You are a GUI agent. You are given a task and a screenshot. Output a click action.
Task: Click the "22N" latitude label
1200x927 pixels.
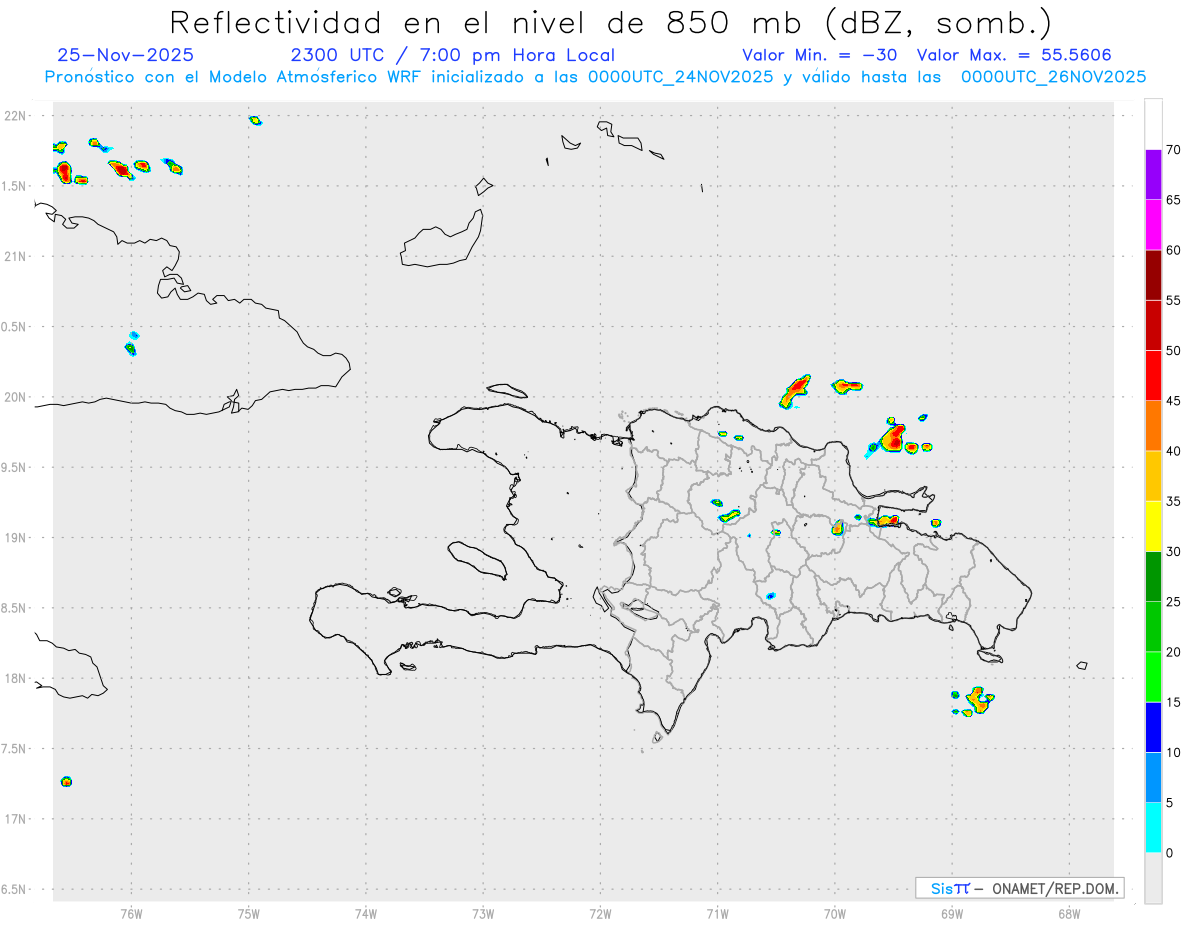(x=17, y=116)
